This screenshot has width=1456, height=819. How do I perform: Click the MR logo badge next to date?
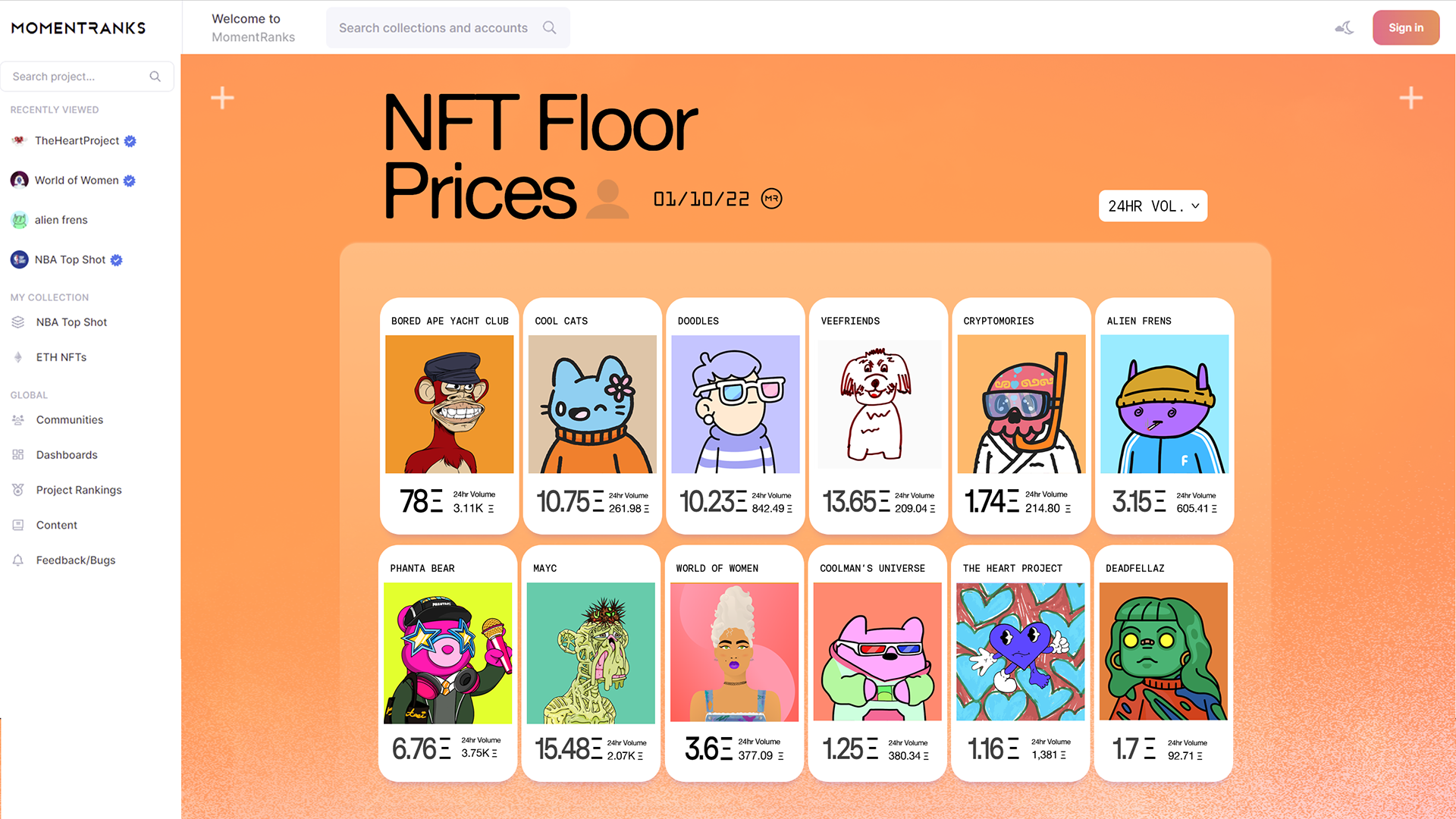pyautogui.click(x=771, y=199)
